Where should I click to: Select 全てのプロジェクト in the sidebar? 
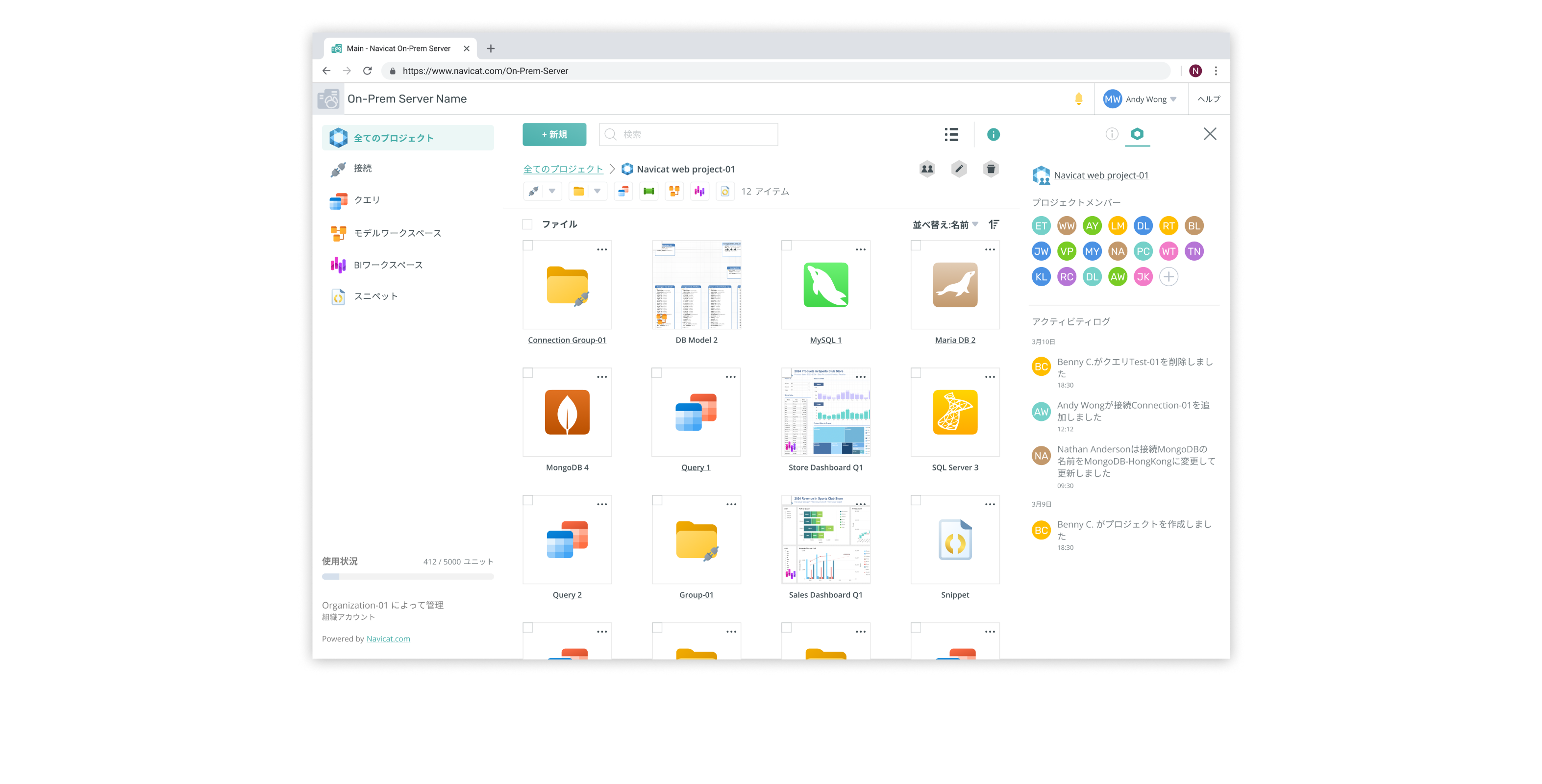[x=408, y=138]
